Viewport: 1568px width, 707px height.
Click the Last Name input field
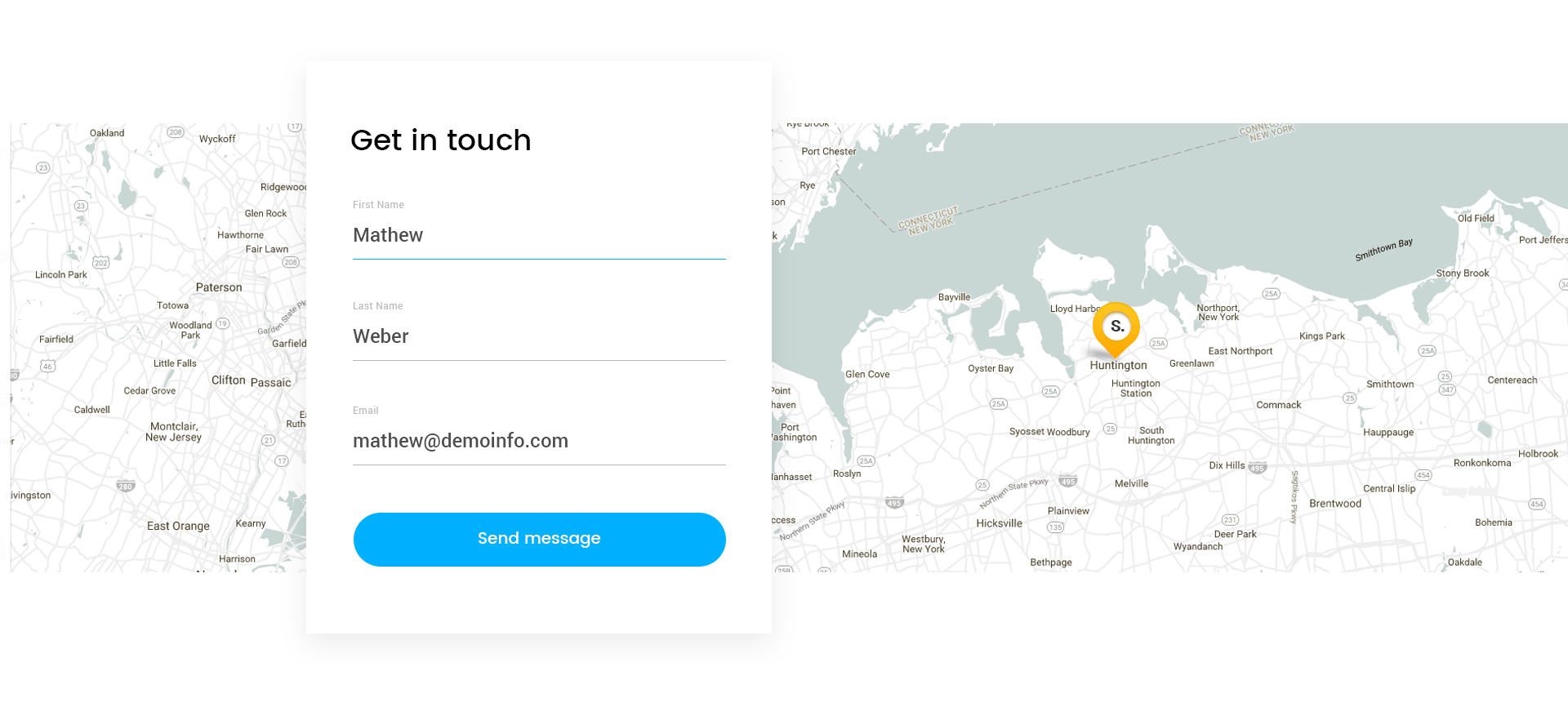[x=539, y=336]
